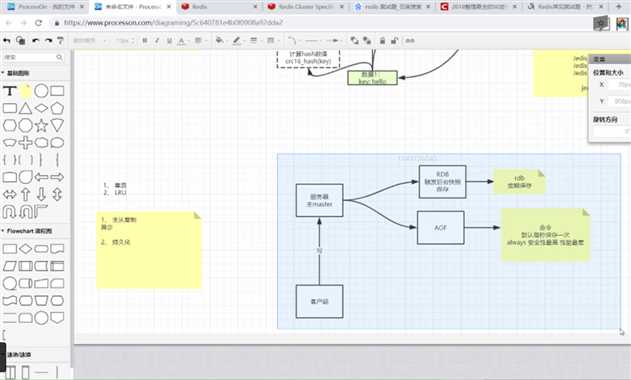Select the format painter brush
The image size is (631, 380).
60,41
